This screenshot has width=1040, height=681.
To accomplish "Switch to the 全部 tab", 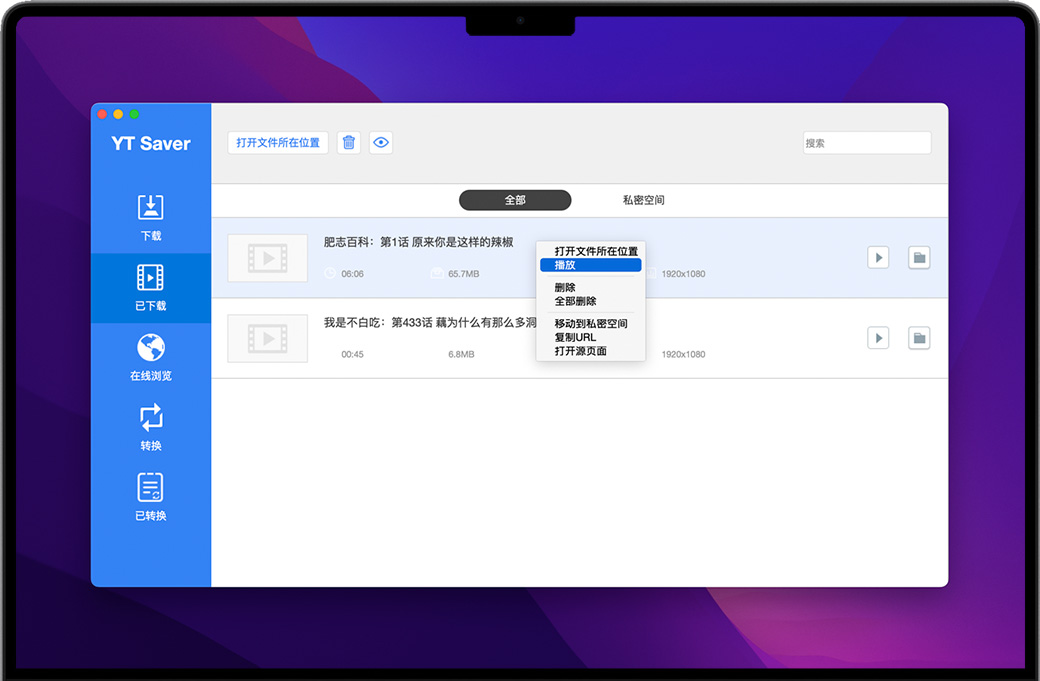I will [x=515, y=200].
